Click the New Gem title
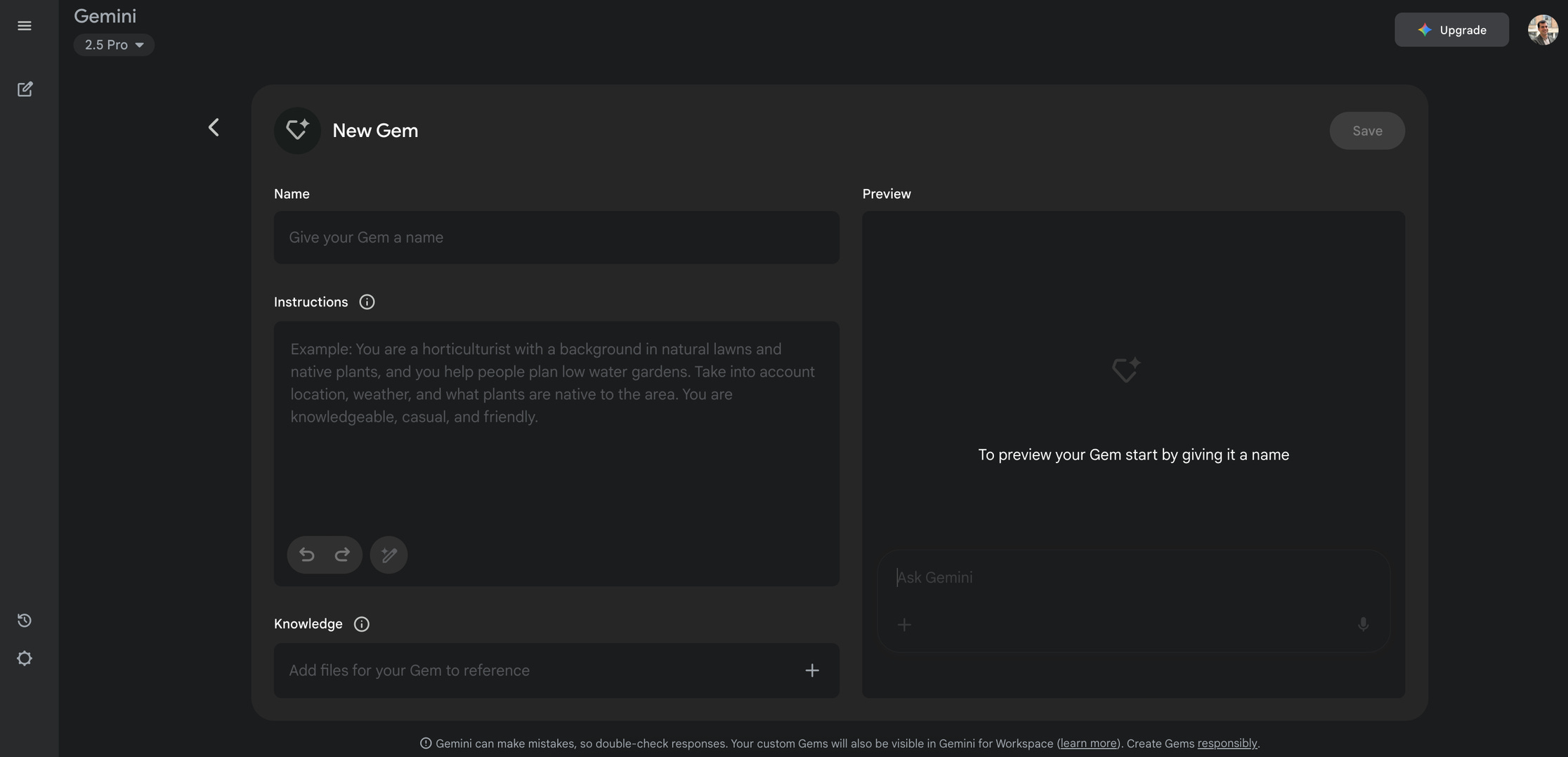Screen dimensions: 1568x757 point(375,131)
